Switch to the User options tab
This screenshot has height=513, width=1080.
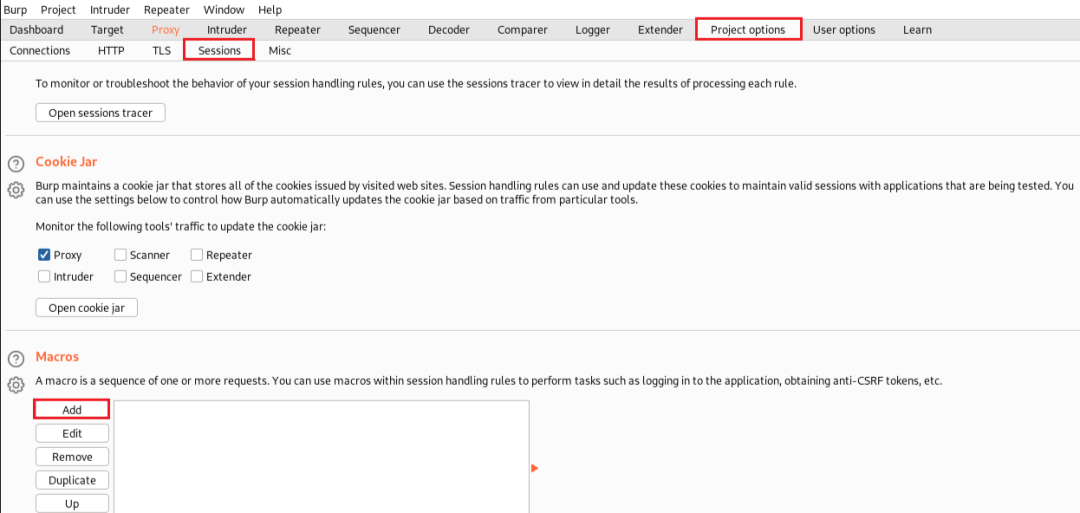(x=844, y=30)
